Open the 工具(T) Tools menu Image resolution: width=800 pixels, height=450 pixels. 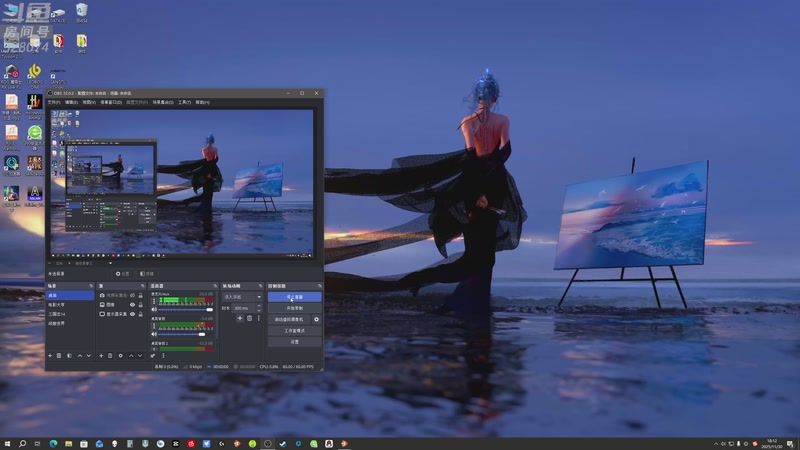pos(185,102)
